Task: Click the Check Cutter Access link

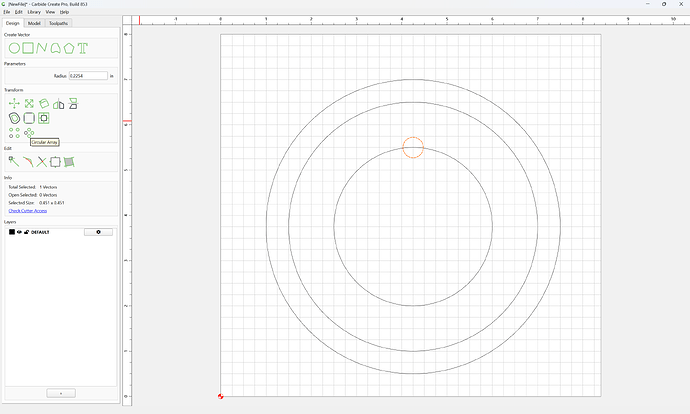Action: pyautogui.click(x=28, y=211)
